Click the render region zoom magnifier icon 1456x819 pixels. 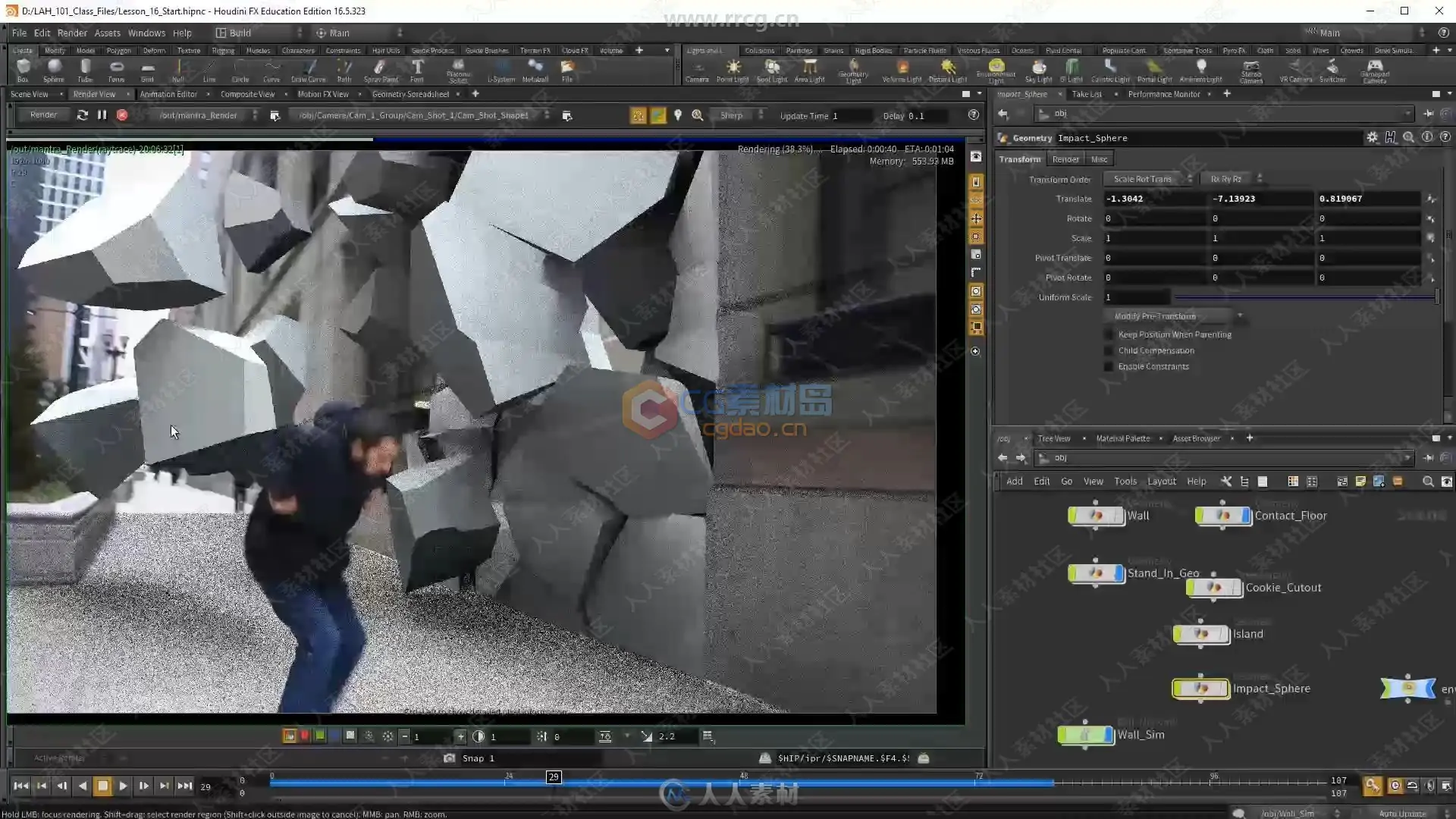pos(698,115)
